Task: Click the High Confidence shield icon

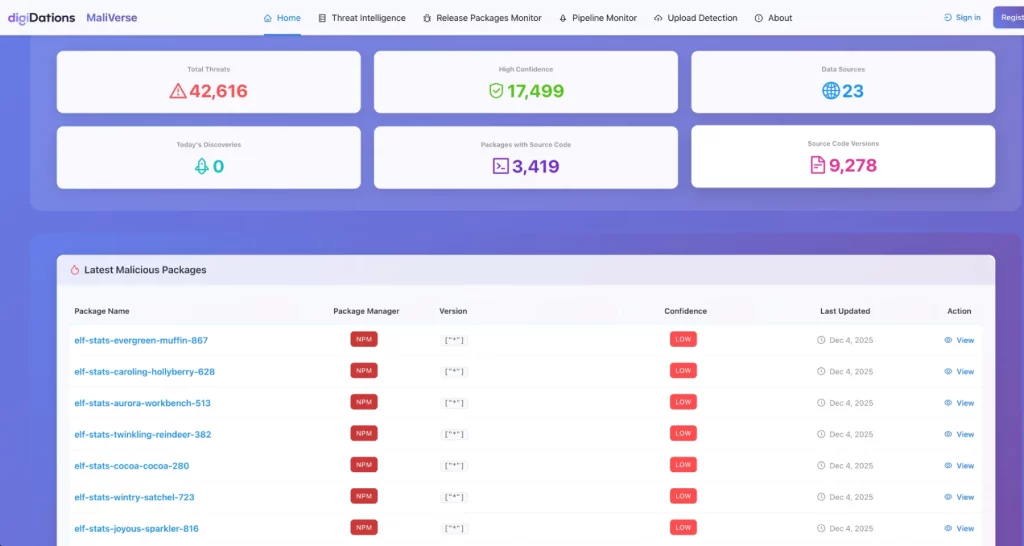Action: (x=496, y=91)
